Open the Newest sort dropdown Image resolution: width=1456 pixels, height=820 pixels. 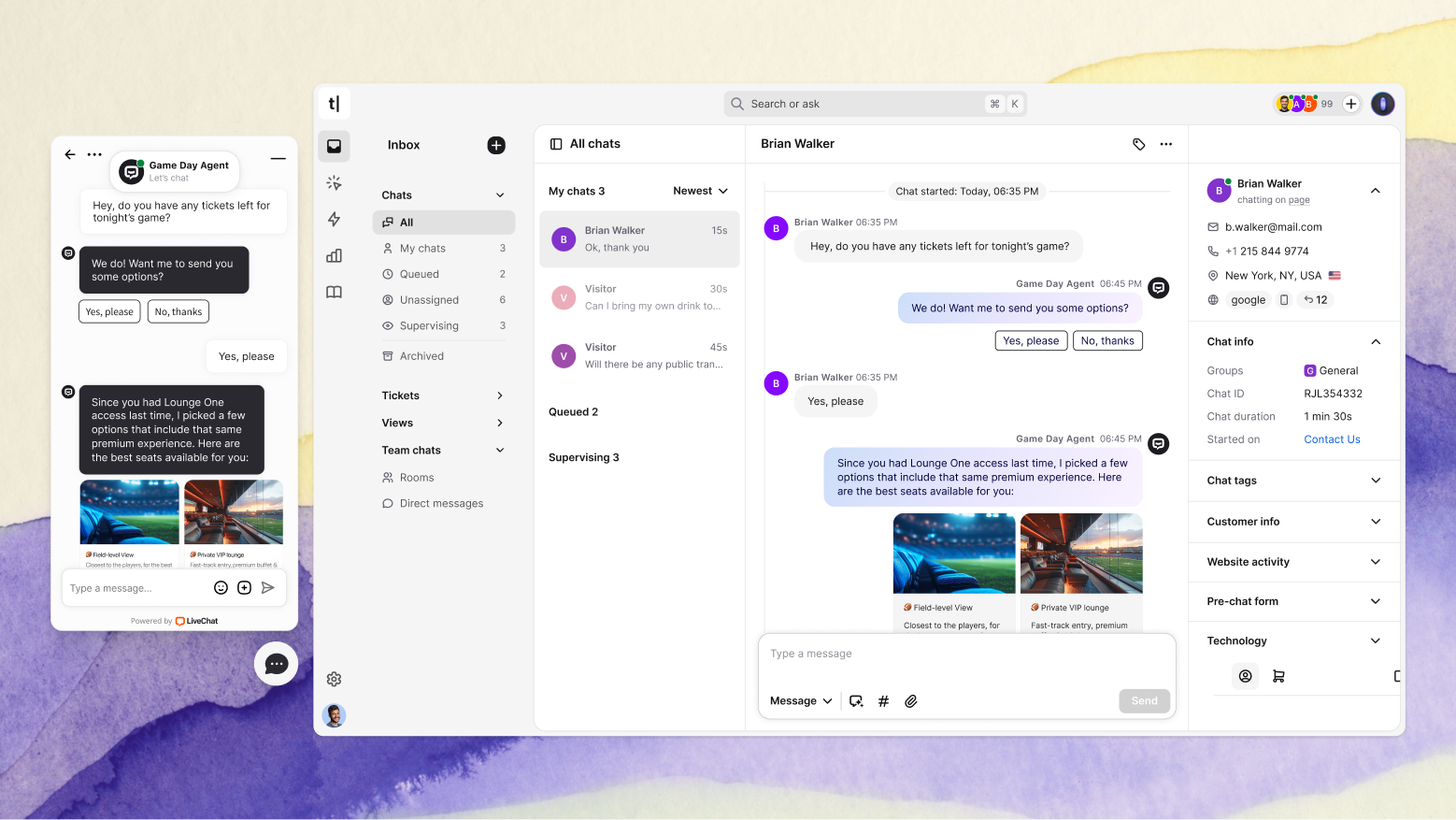[700, 191]
